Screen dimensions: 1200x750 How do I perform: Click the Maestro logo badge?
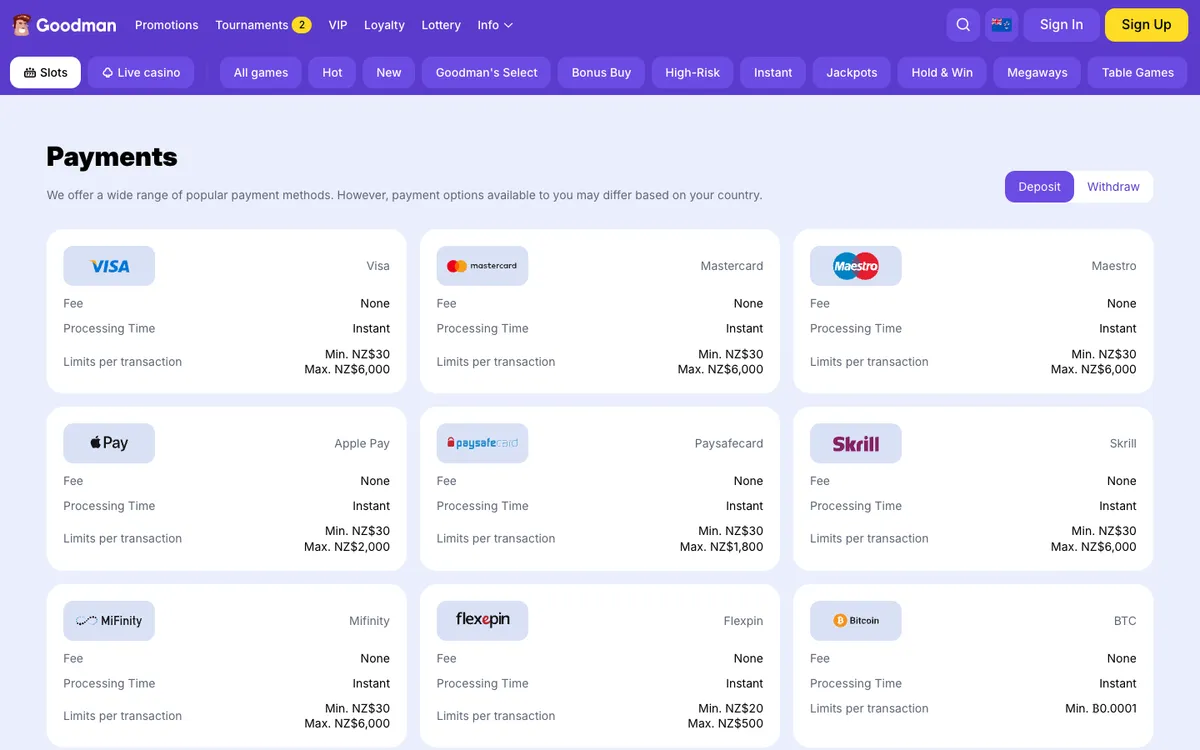[856, 266]
